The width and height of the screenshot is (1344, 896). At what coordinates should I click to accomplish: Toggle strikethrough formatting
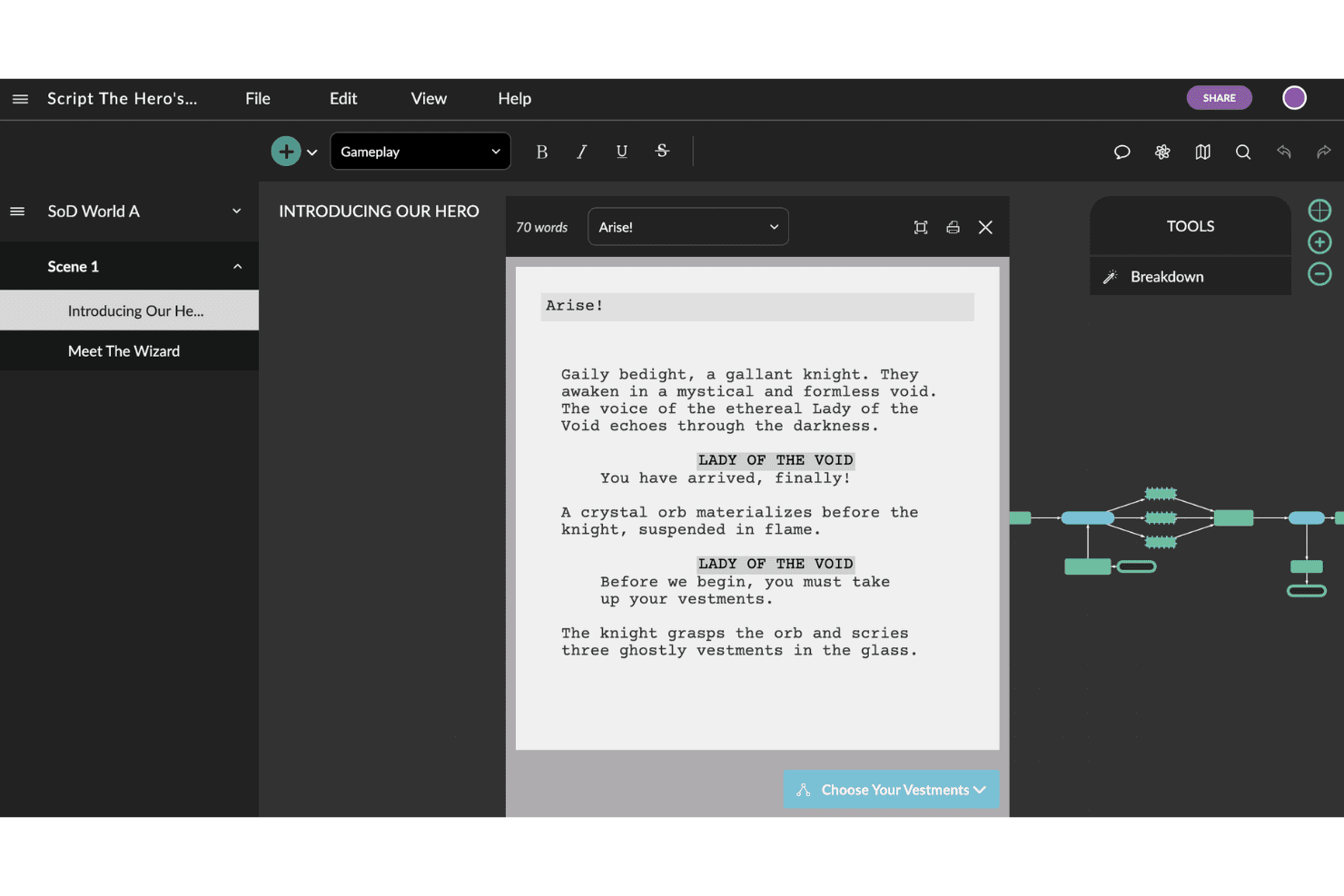pos(662,151)
